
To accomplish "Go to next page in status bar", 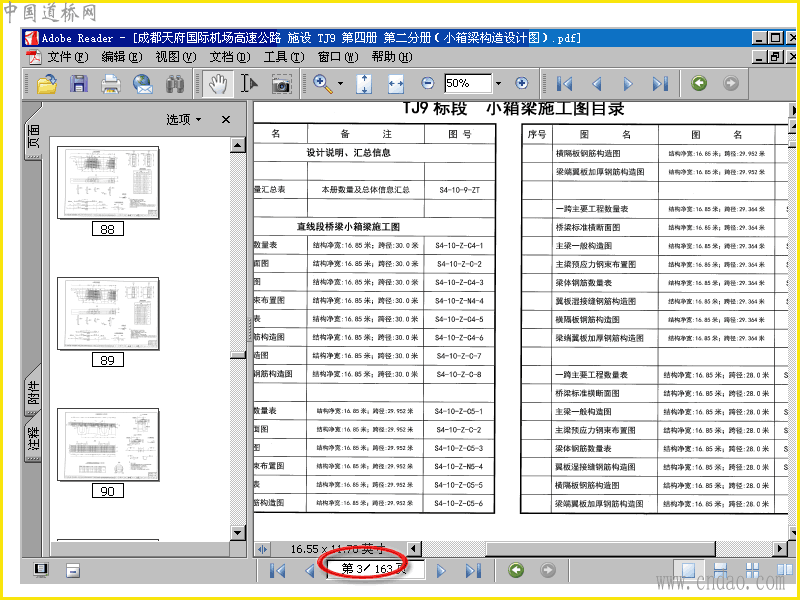I will click(441, 570).
